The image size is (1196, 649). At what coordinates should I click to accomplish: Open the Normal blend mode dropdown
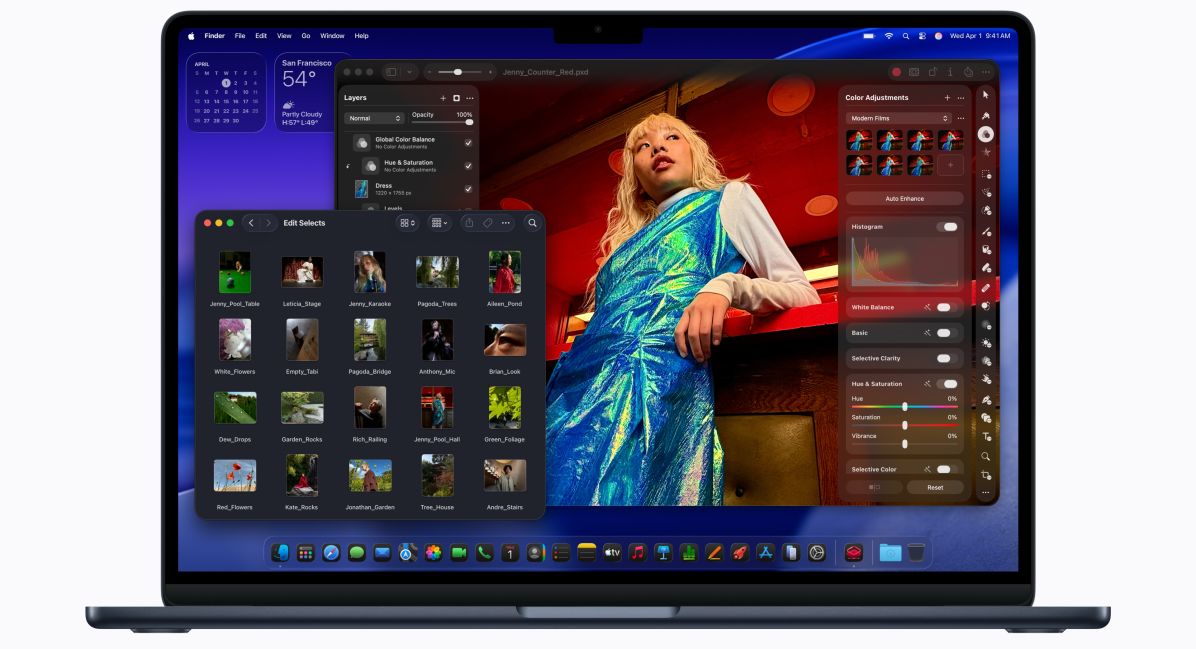click(374, 118)
